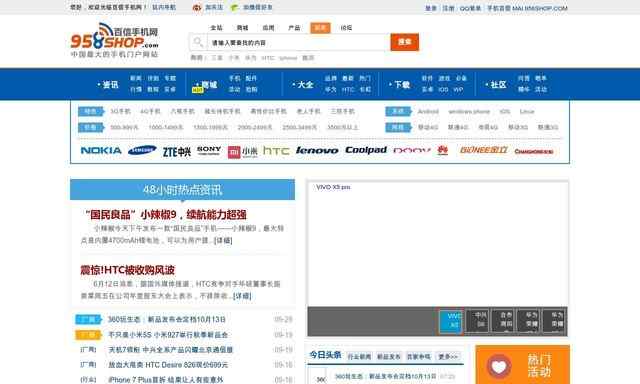
Task: Open headline 震惊!HTC被收购风波
Action: point(127,270)
